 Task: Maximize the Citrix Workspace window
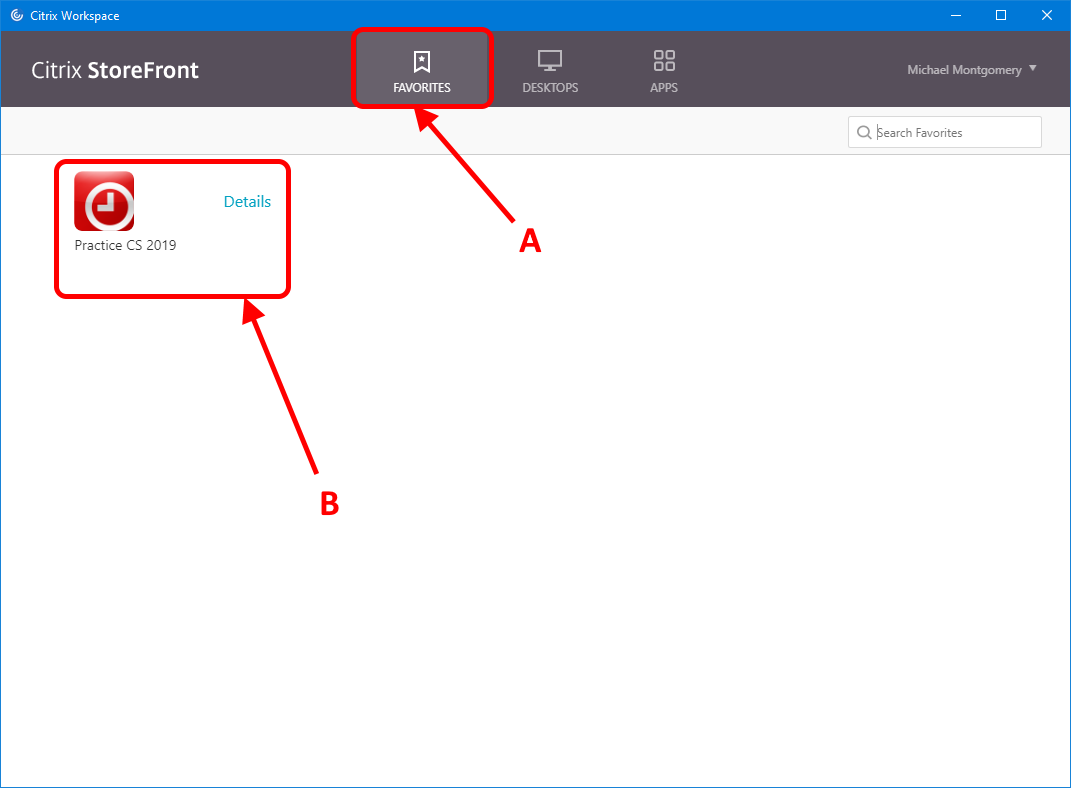(x=1001, y=15)
